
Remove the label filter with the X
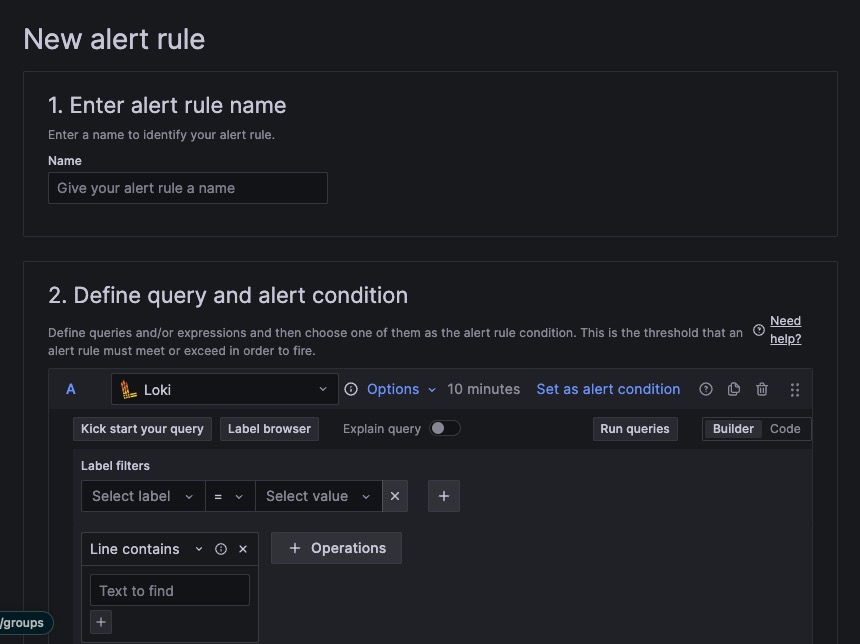click(x=395, y=496)
